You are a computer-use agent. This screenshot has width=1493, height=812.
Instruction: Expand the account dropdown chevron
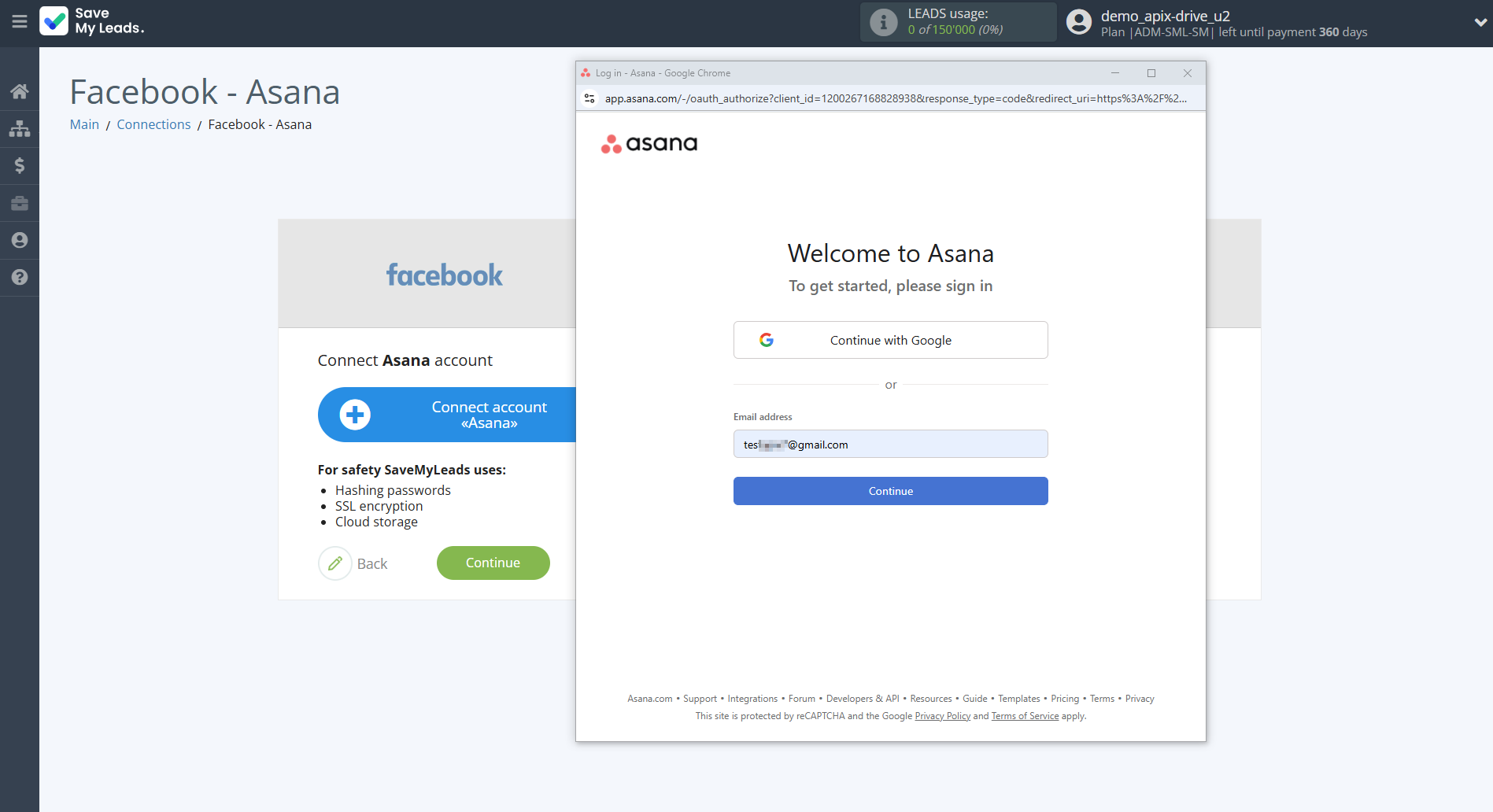(x=1480, y=23)
